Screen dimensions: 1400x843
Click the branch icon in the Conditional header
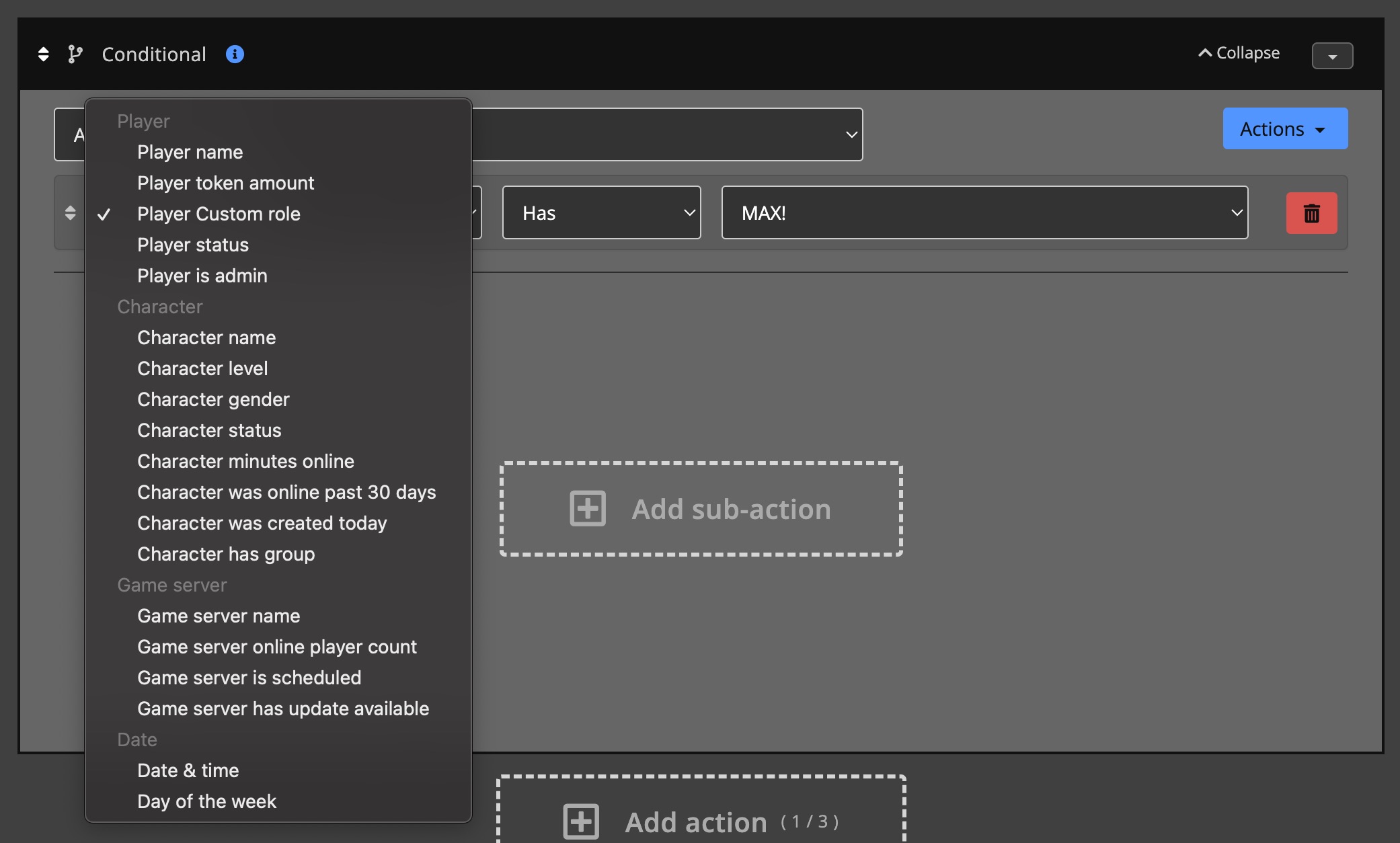[75, 54]
